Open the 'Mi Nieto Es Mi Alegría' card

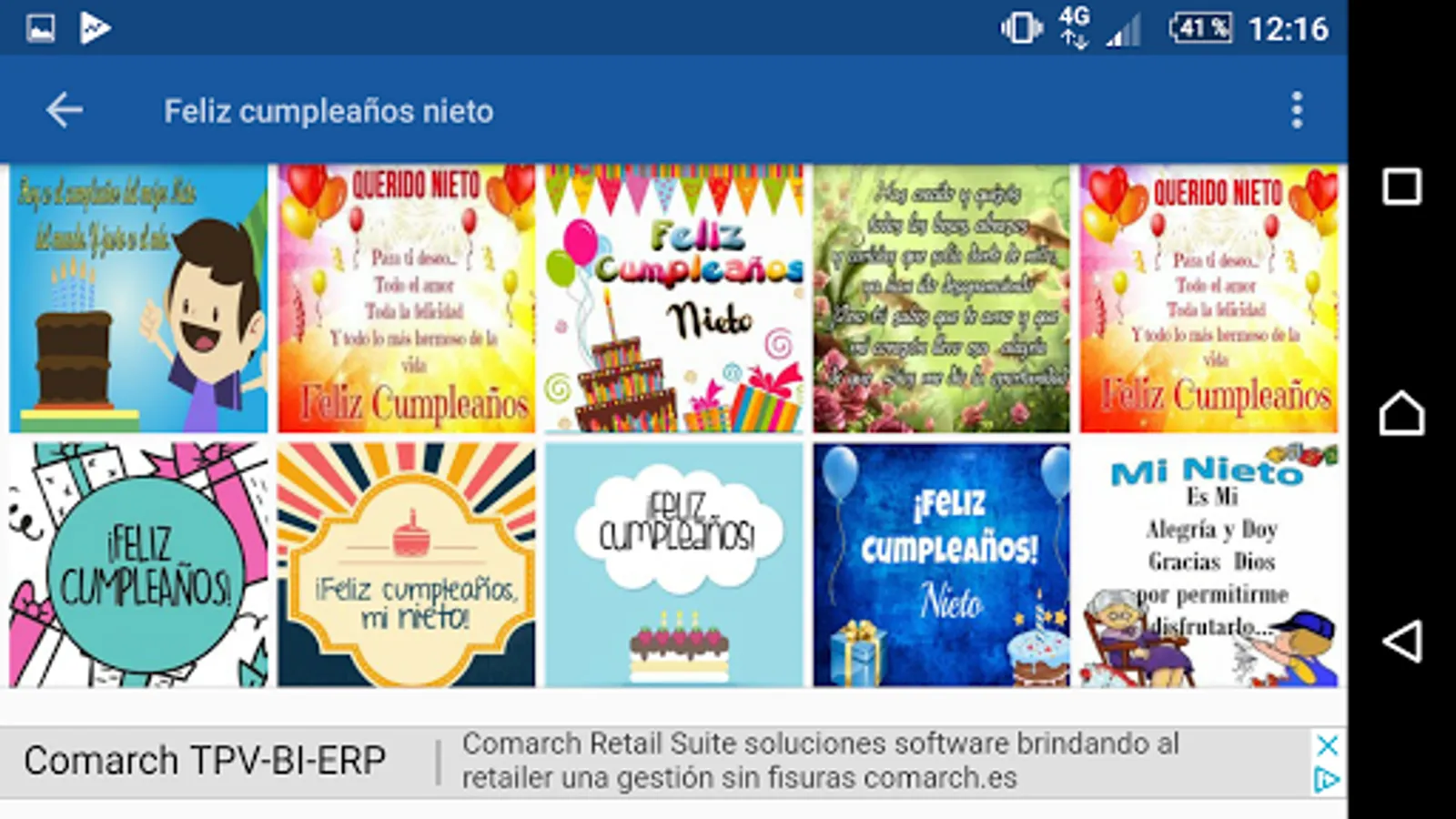coord(1209,564)
